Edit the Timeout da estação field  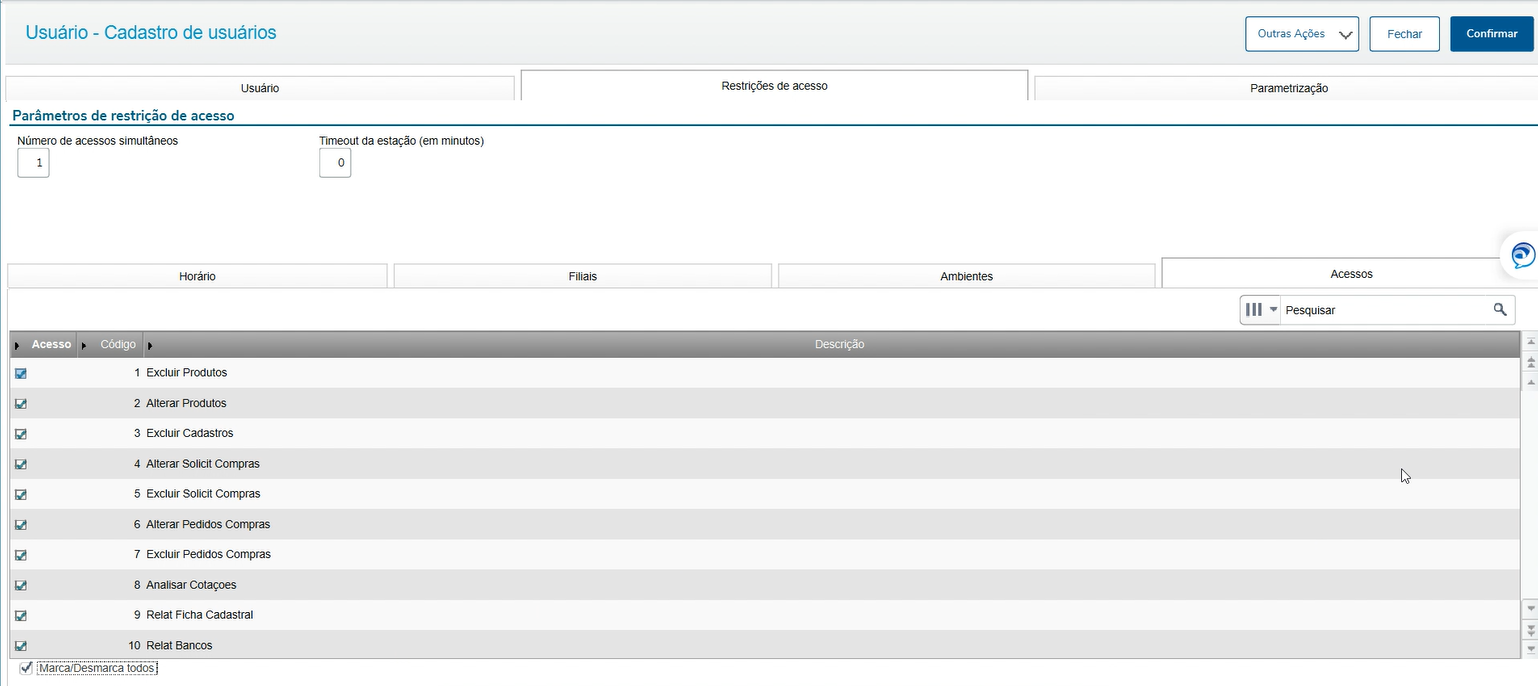pos(335,162)
